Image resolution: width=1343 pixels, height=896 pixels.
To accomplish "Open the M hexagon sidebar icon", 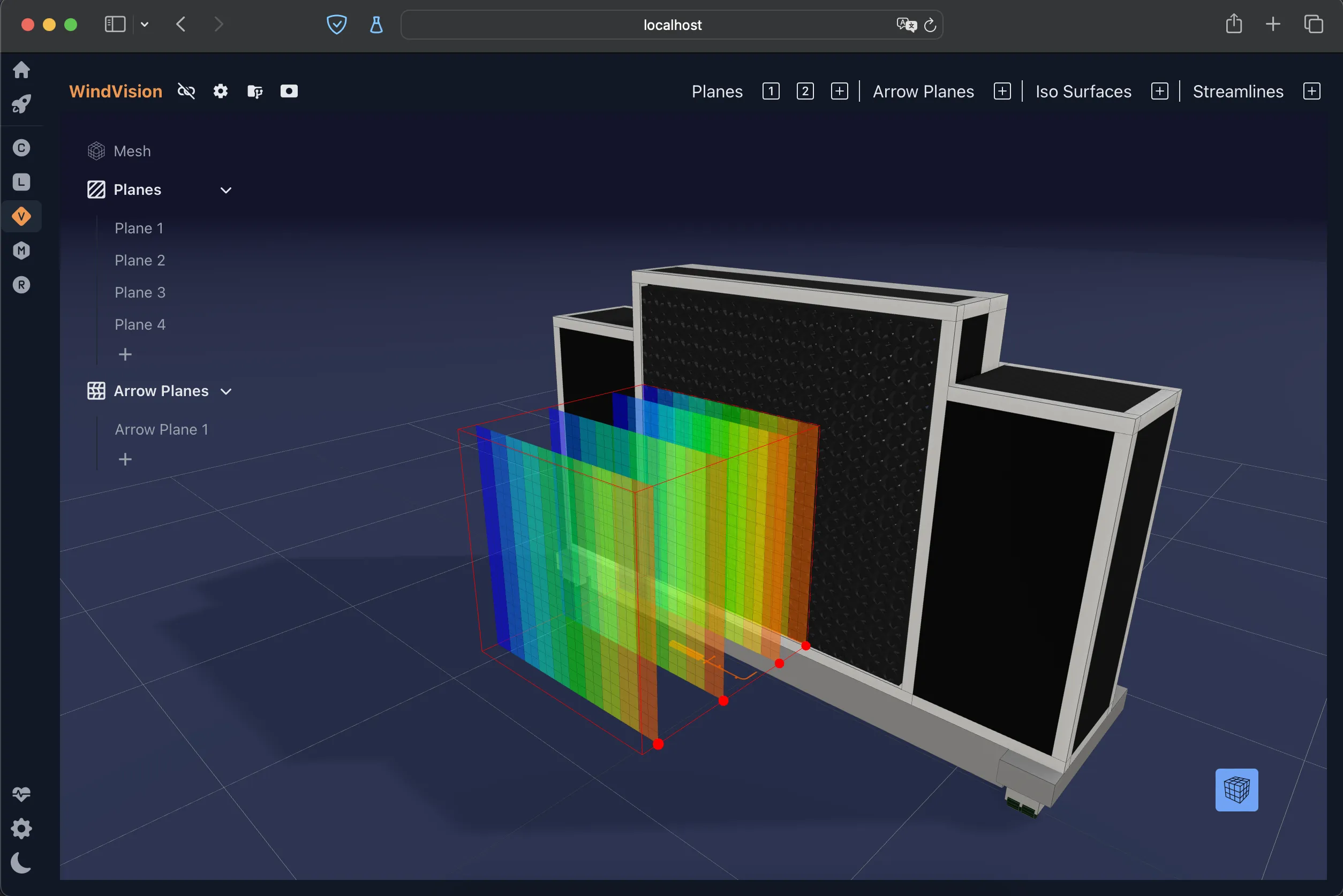I will (x=22, y=251).
